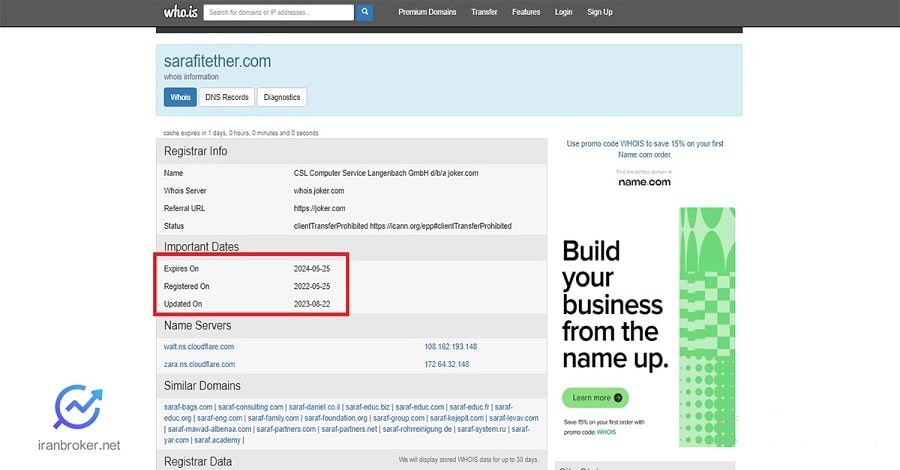Click the 172.64.32.148 IP address link
Viewport: 900px width, 470px height.
coord(448,364)
